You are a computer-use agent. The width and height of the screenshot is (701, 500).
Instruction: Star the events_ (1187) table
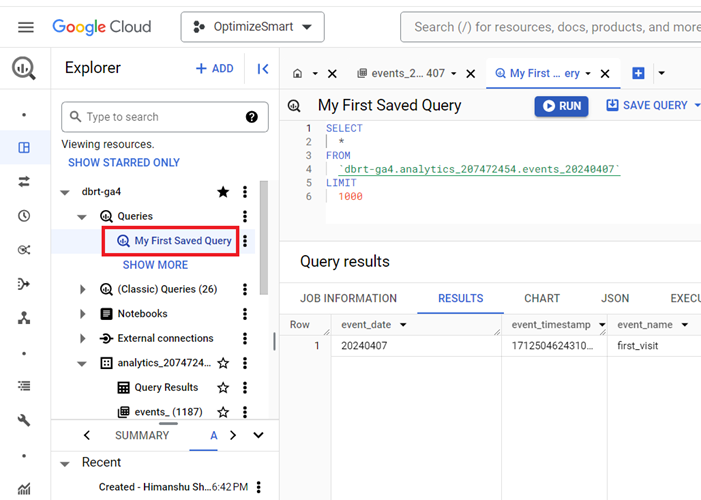[223, 412]
